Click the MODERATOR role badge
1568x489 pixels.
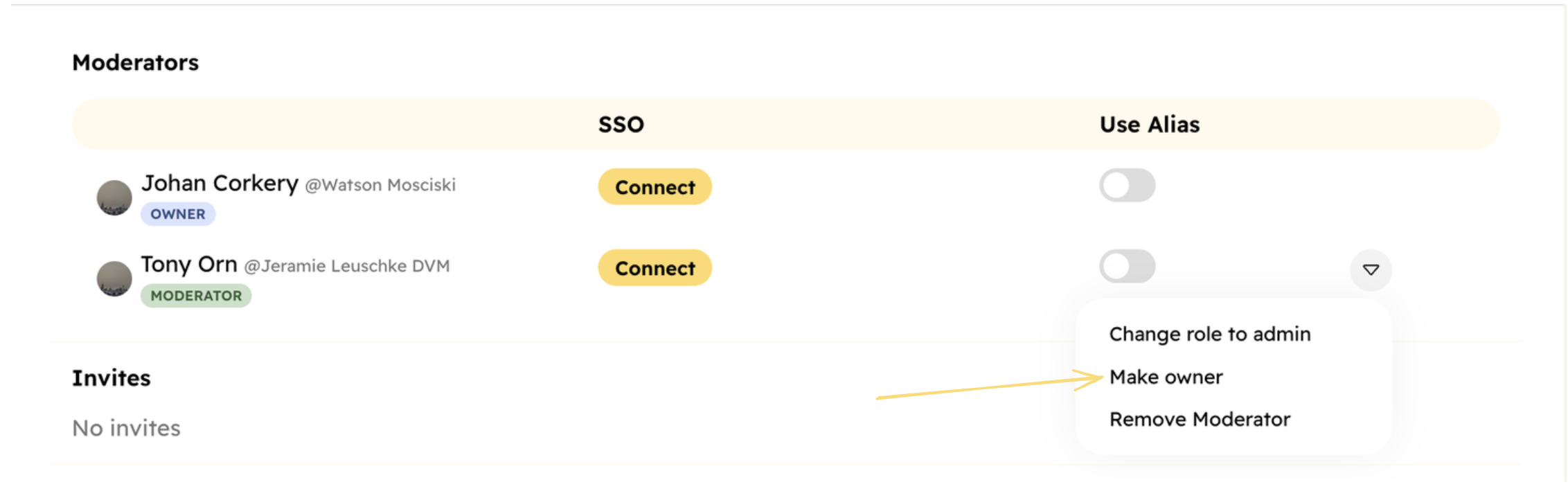(x=196, y=296)
